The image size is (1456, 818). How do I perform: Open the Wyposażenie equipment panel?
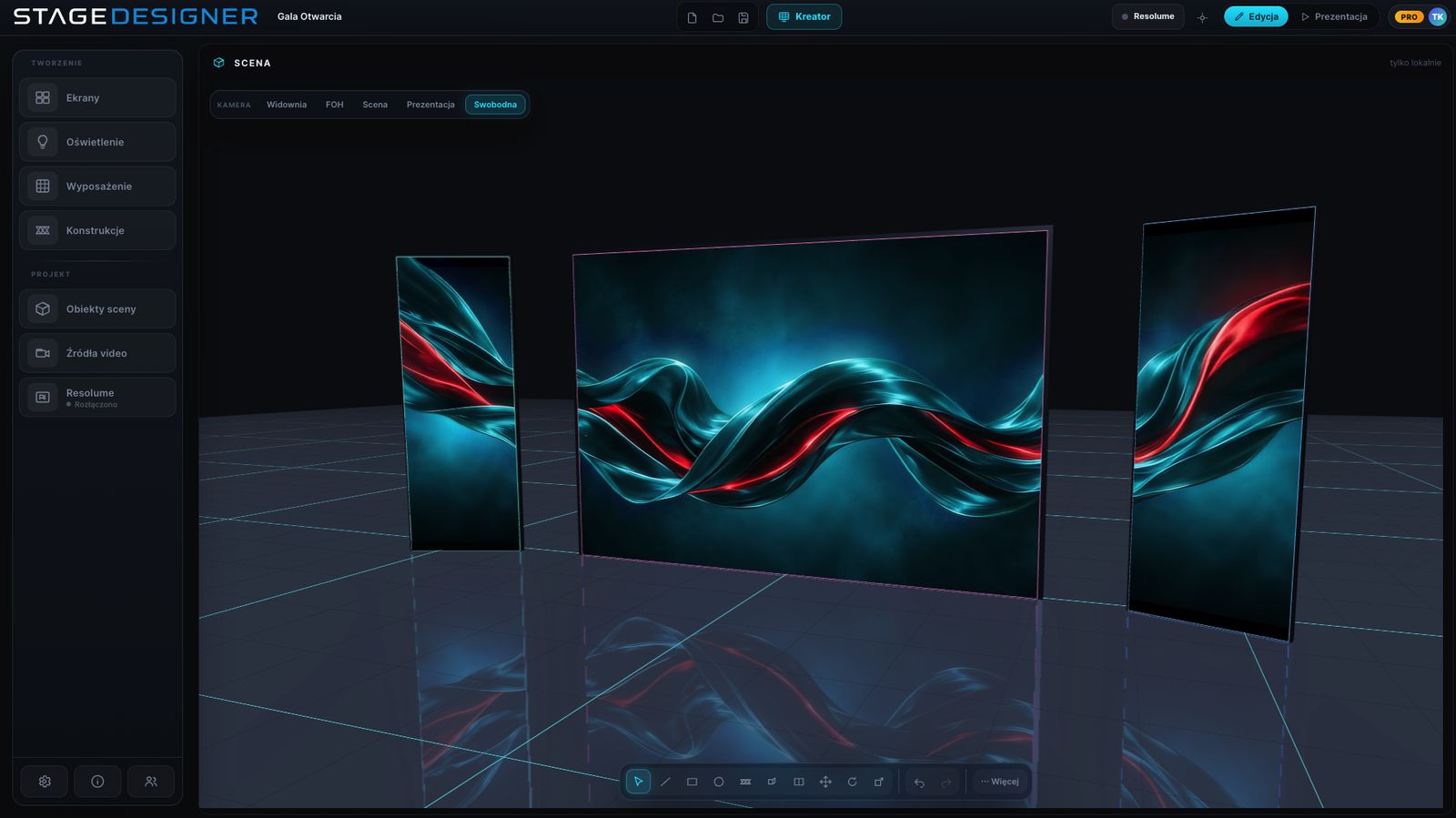click(x=97, y=187)
